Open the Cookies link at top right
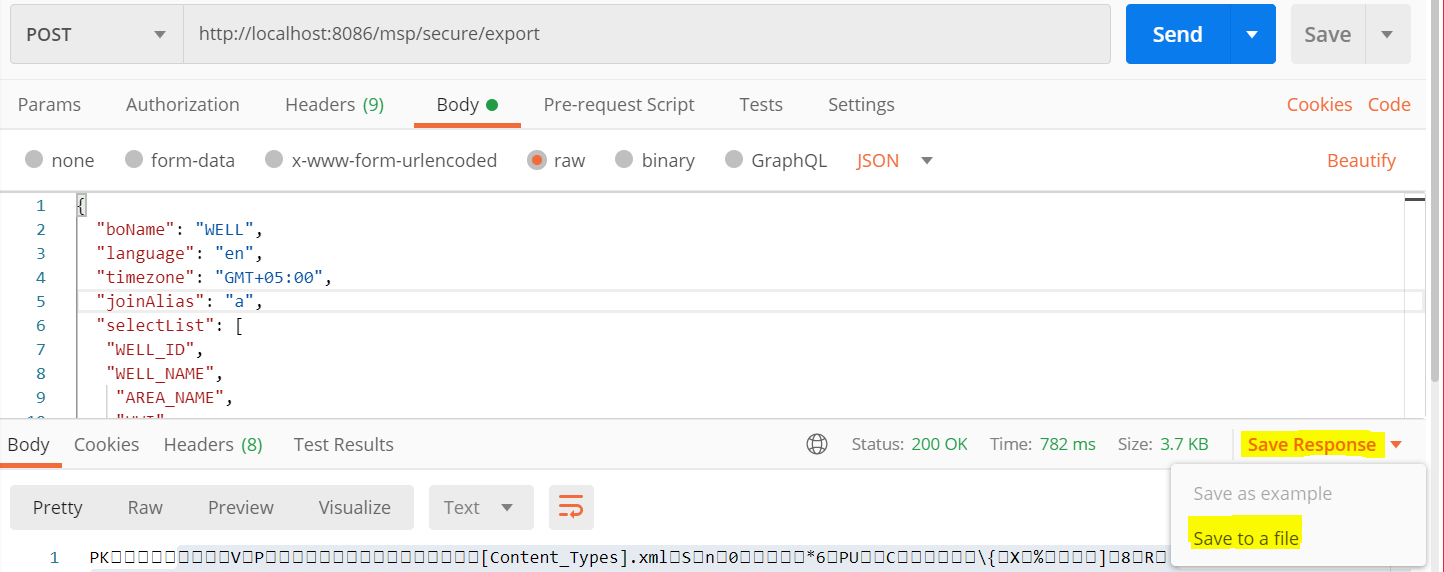Screen dimensions: 1444x572 (x=1319, y=104)
